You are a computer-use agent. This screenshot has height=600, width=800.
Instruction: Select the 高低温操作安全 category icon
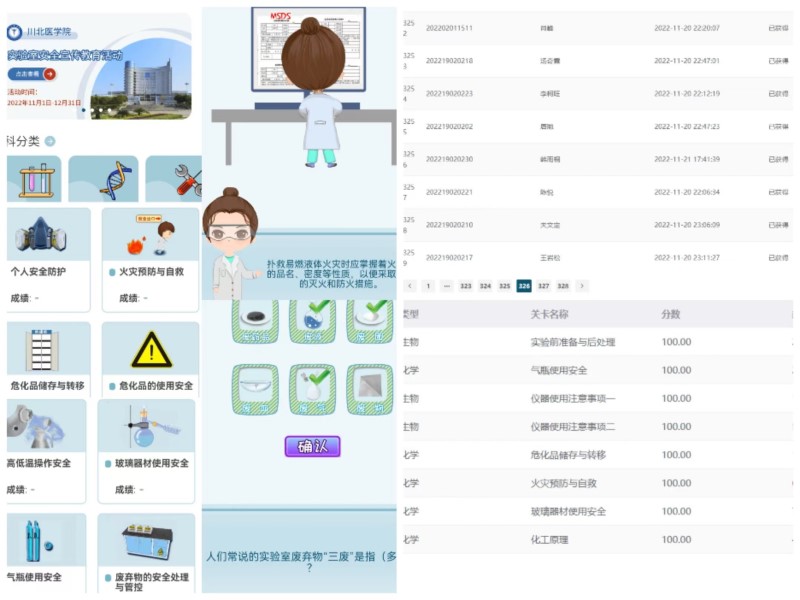pyautogui.click(x=37, y=427)
